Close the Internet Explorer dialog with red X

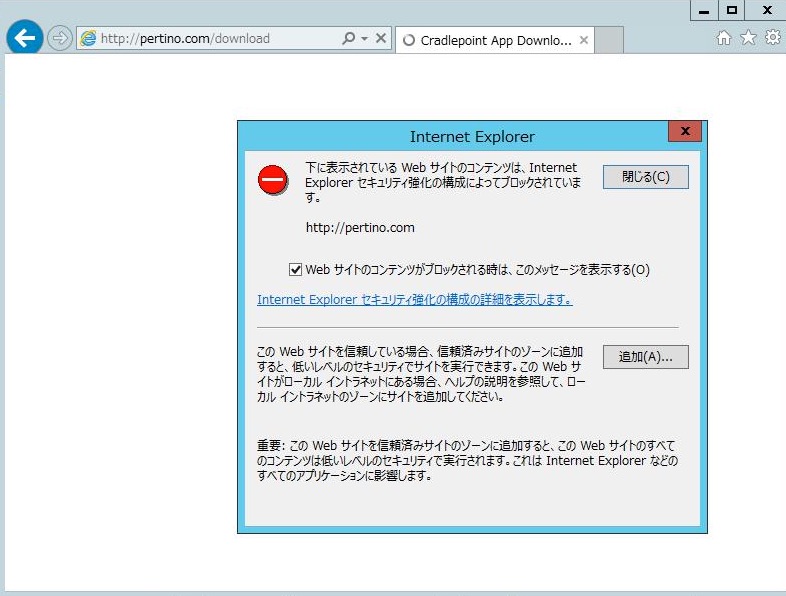point(685,131)
